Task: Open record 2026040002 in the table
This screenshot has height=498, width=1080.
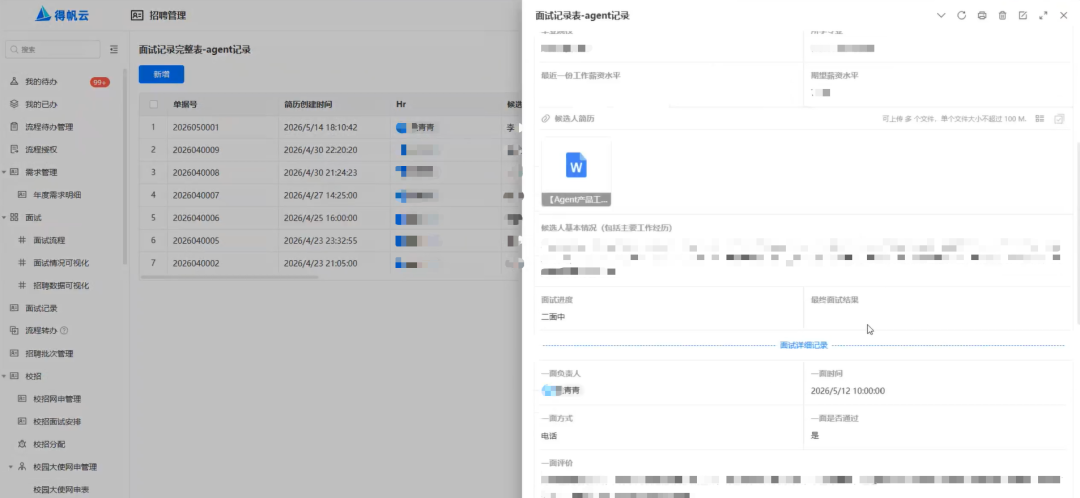Action: pyautogui.click(x=196, y=263)
